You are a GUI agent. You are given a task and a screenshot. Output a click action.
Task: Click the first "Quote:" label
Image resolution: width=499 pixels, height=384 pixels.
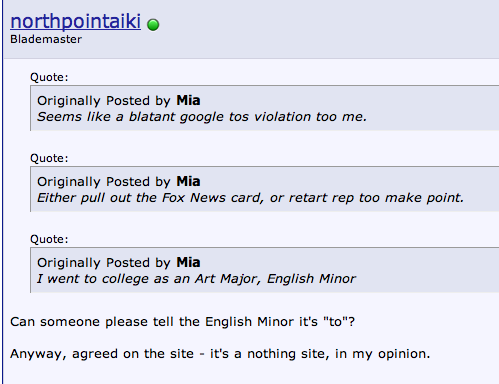pos(49,77)
